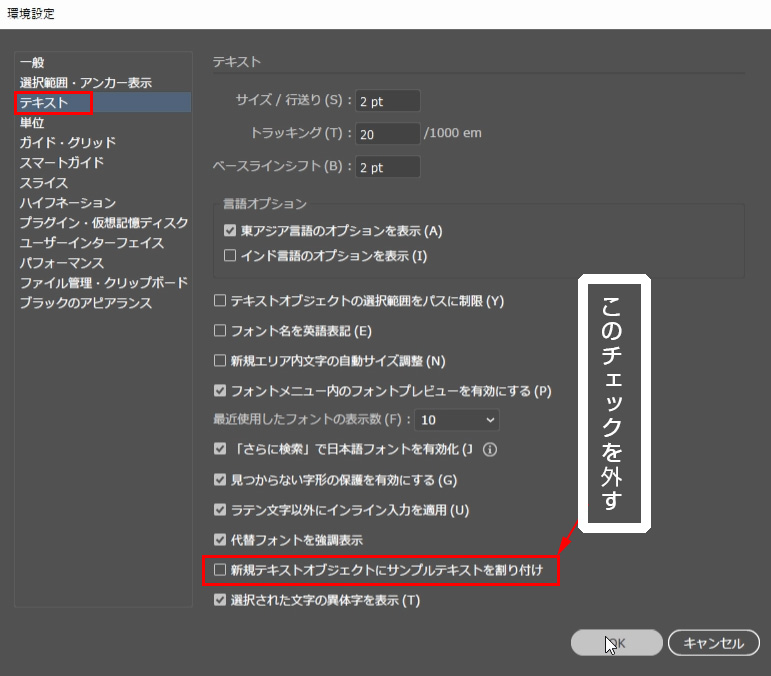The height and width of the screenshot is (676, 771).
Task: Open スマートガイド settings
Action: [x=62, y=163]
